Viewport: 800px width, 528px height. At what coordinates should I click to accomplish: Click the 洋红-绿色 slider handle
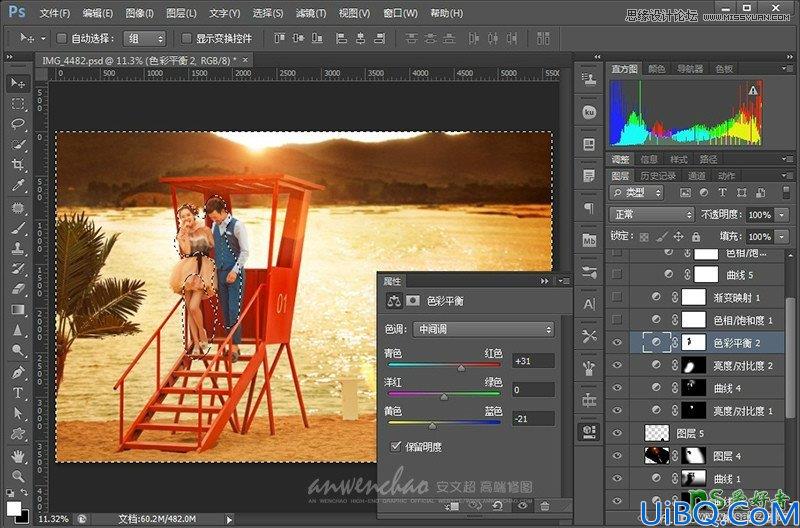[x=444, y=396]
